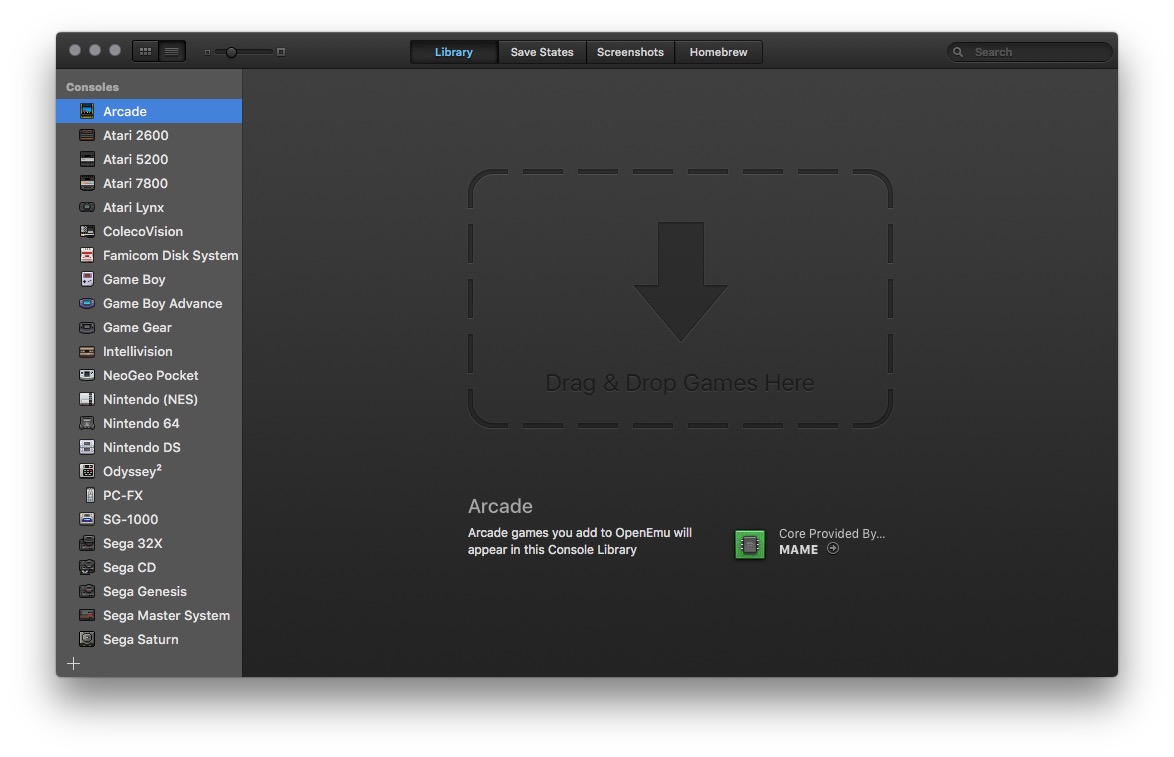
Task: Click the Sega Saturn console icon
Action: [87, 640]
